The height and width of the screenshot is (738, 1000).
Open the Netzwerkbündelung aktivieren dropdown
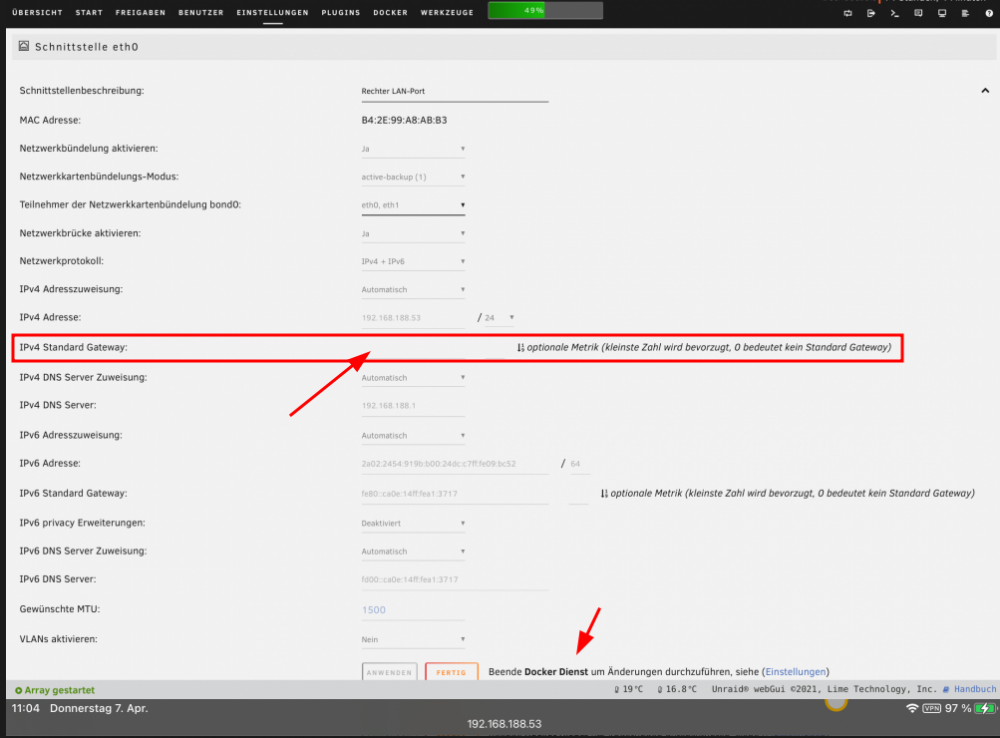tap(413, 149)
